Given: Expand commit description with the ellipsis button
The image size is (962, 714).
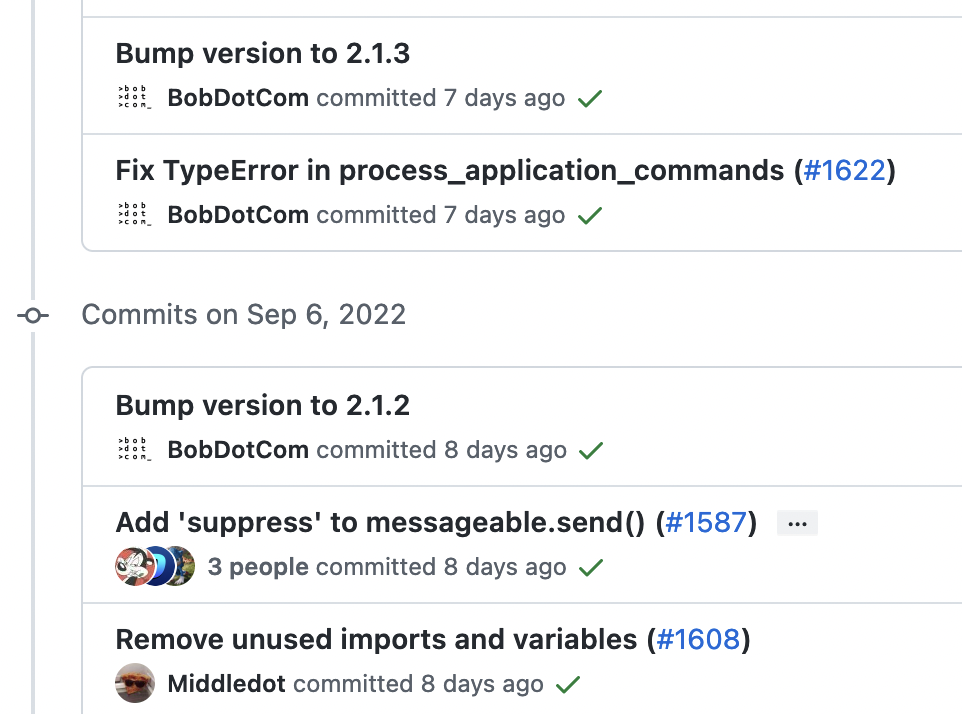Looking at the screenshot, I should [x=796, y=522].
